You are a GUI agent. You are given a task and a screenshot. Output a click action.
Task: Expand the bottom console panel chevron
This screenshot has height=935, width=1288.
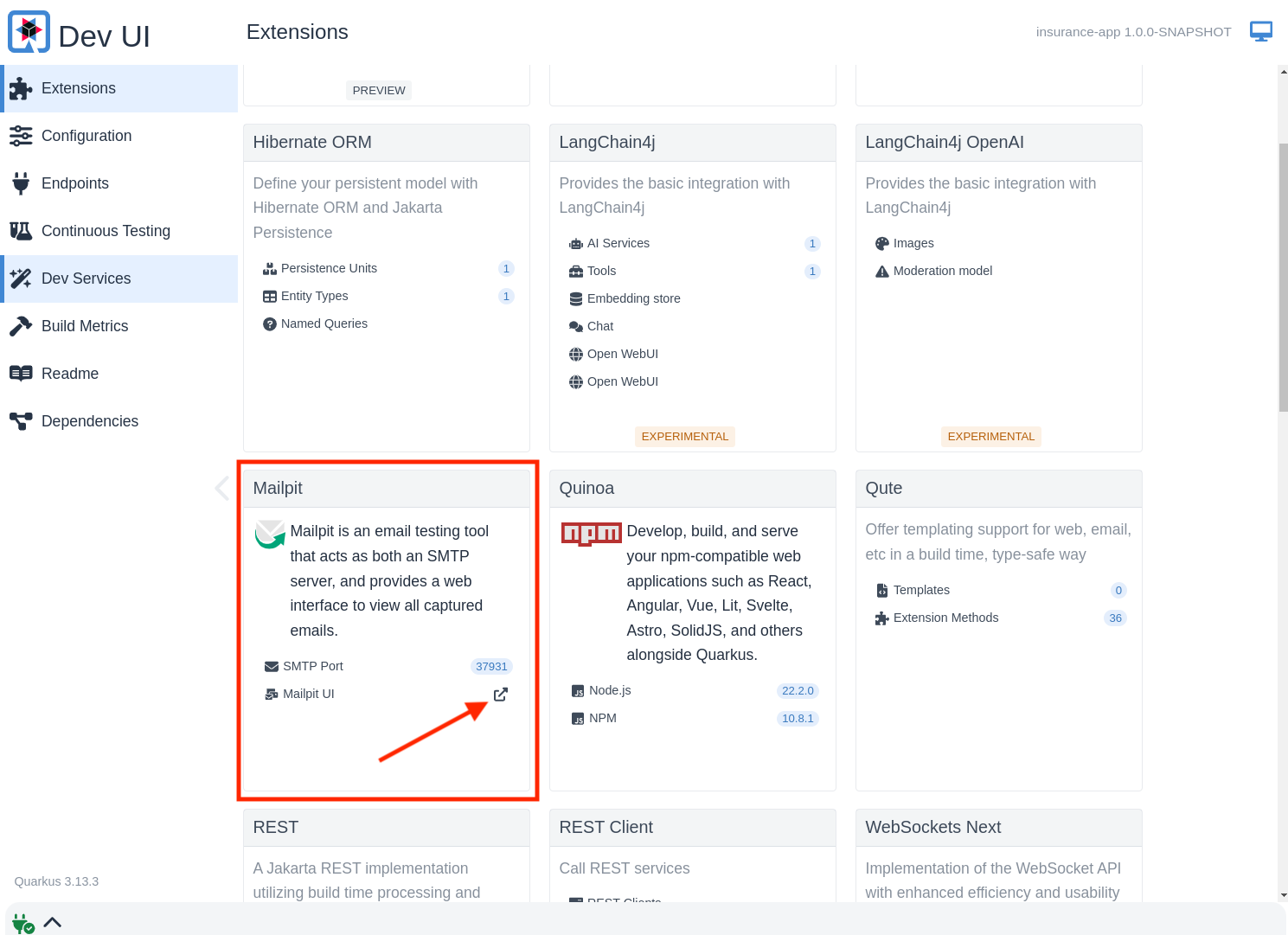click(53, 922)
